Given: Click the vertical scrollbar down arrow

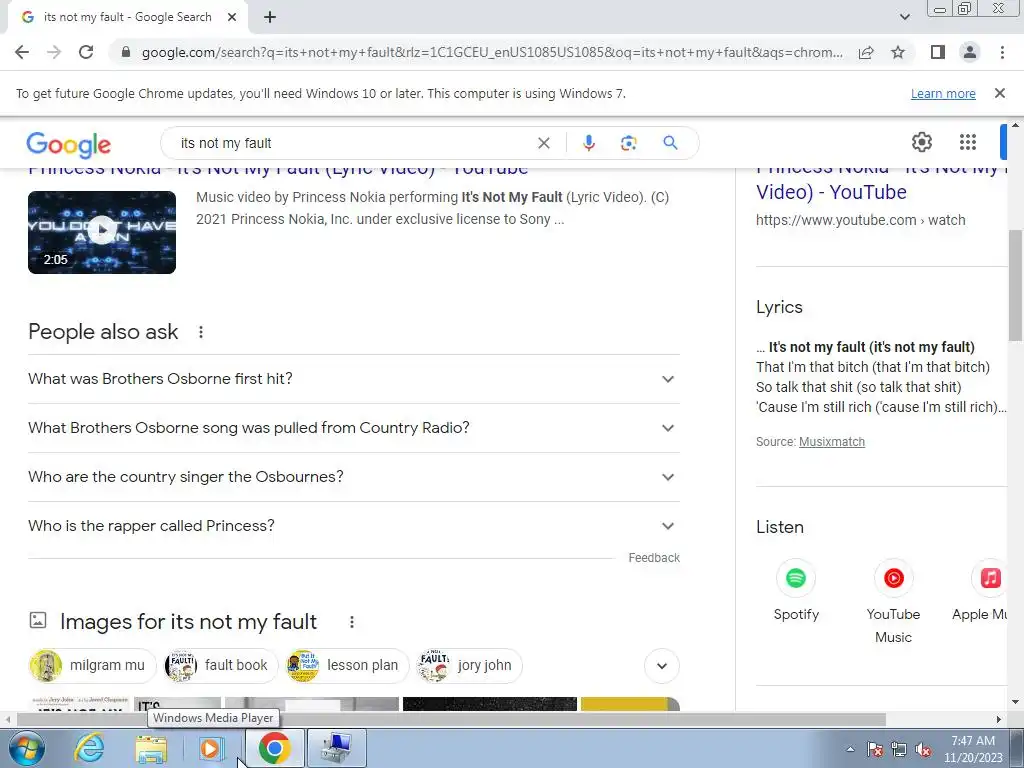Looking at the screenshot, I should 1015,702.
